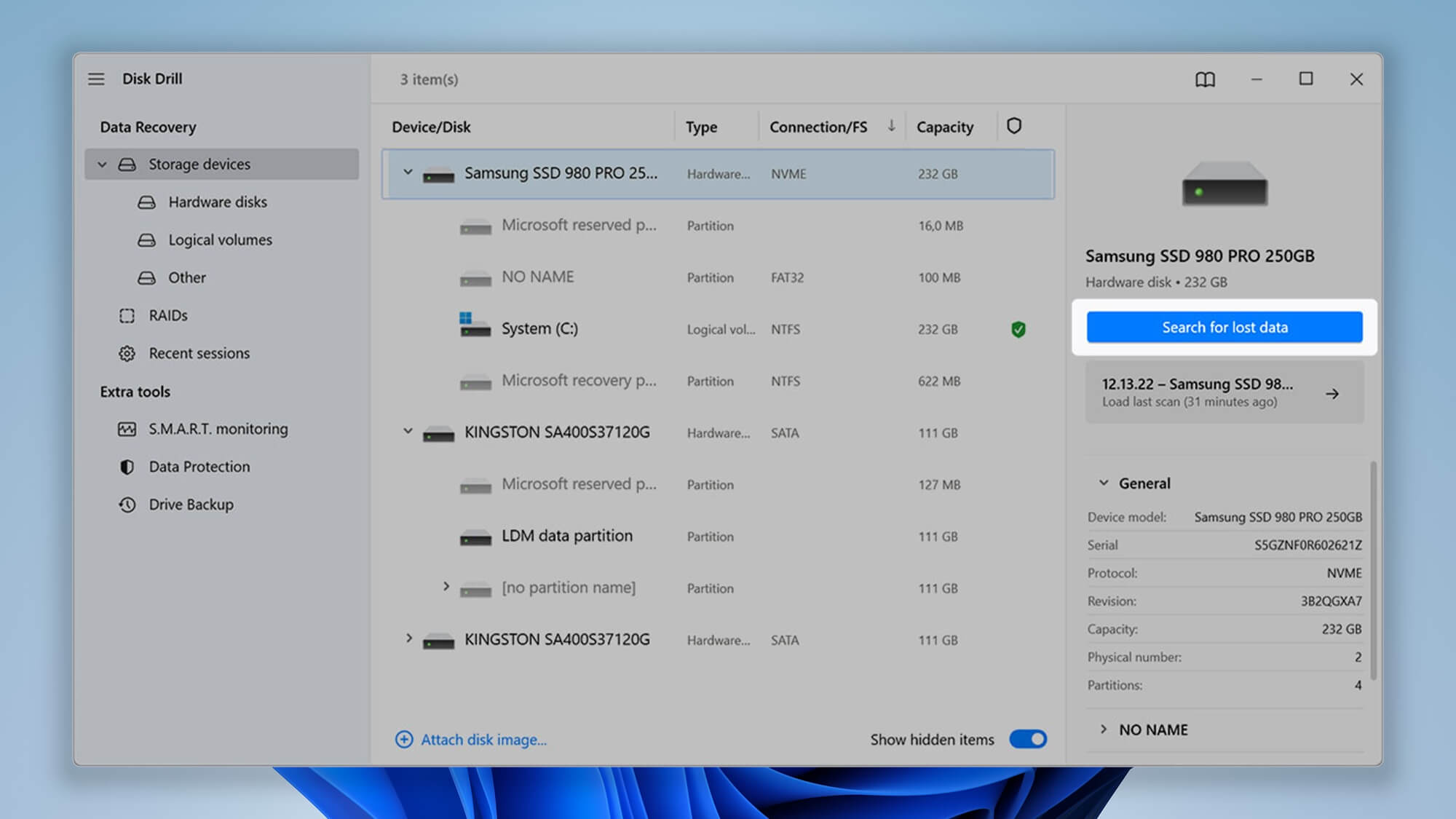This screenshot has height=819, width=1456.
Task: Click the Hardware disks drive icon
Action: [147, 202]
